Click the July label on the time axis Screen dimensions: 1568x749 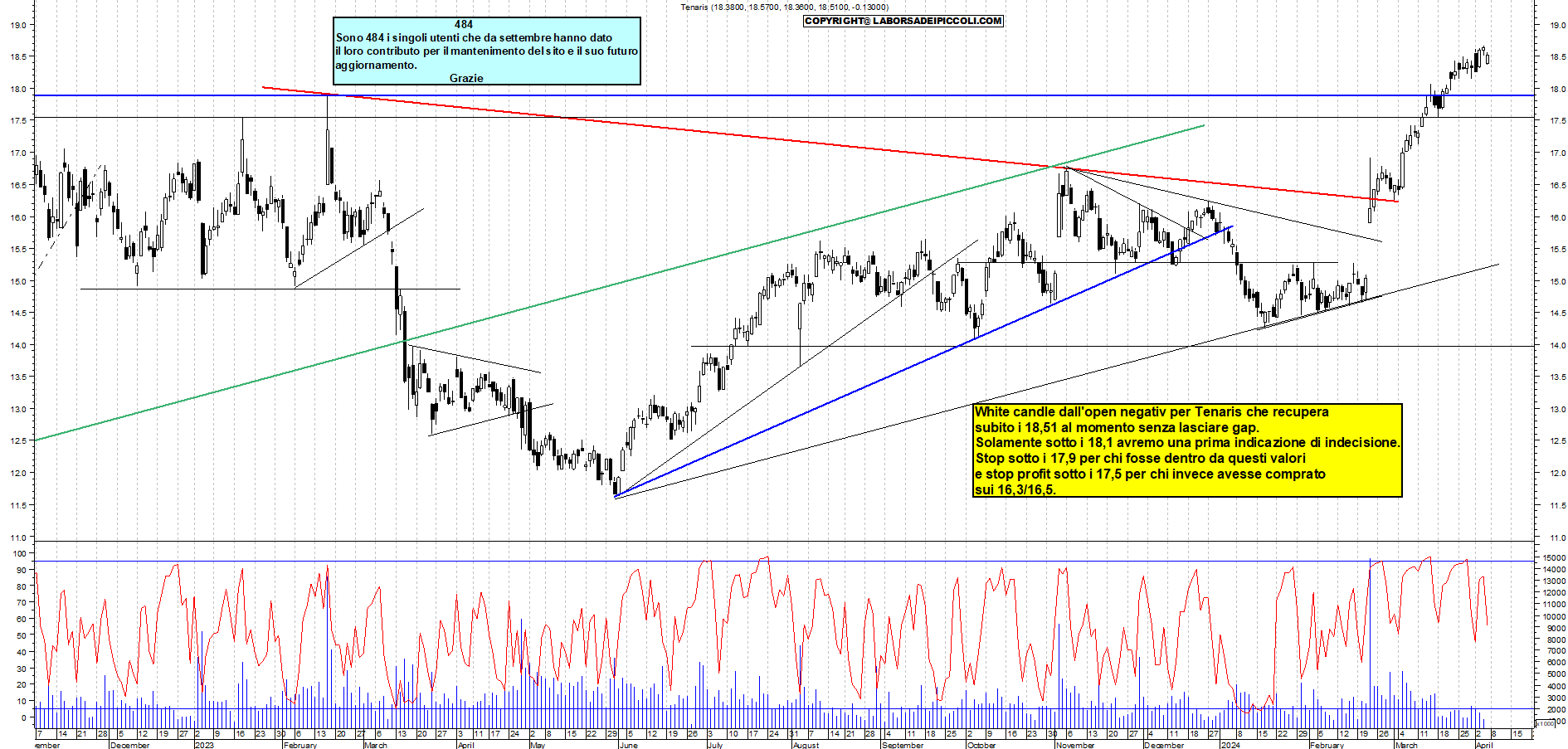[715, 745]
